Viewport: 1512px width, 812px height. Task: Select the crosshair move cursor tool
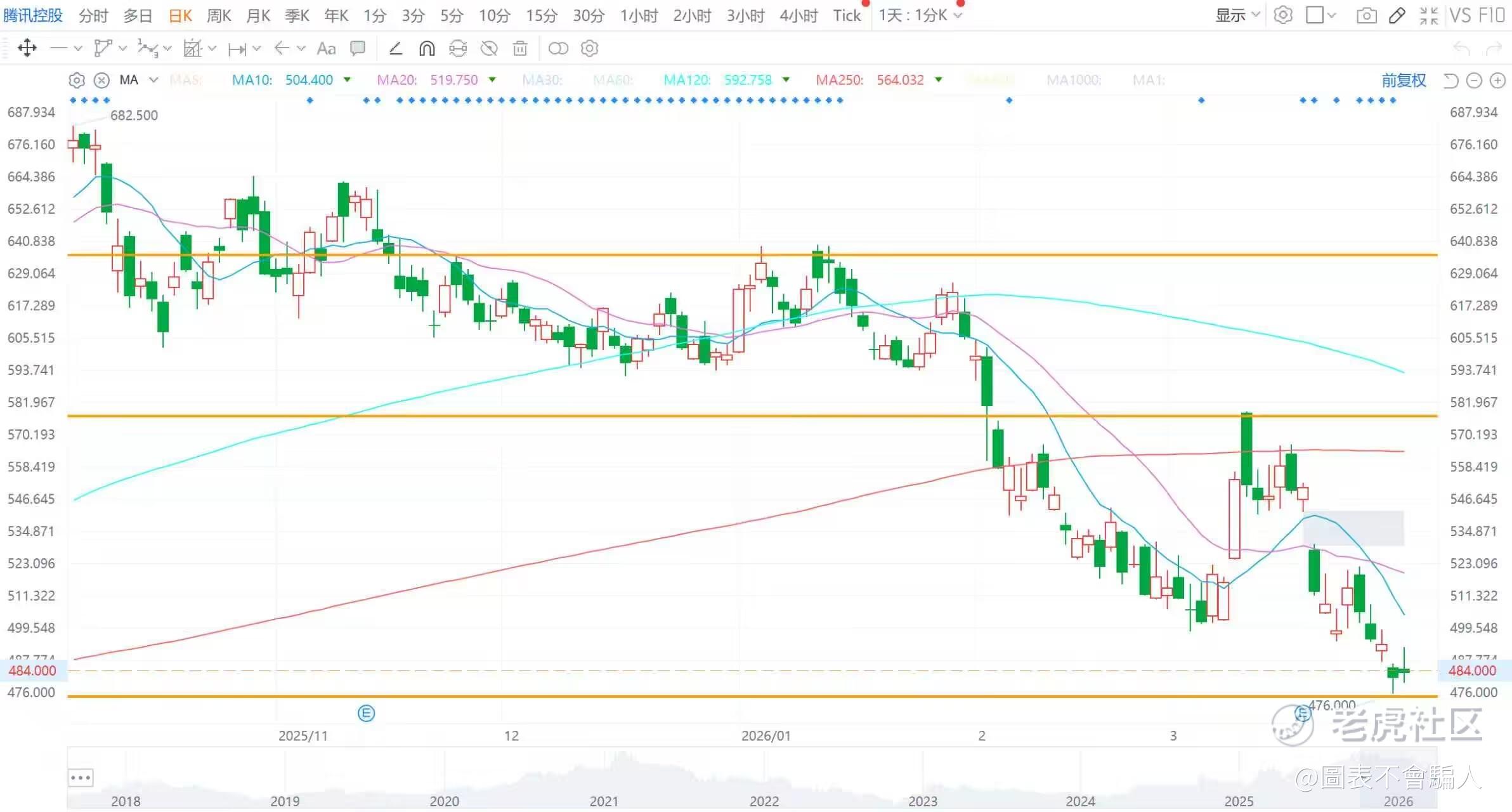[x=27, y=48]
